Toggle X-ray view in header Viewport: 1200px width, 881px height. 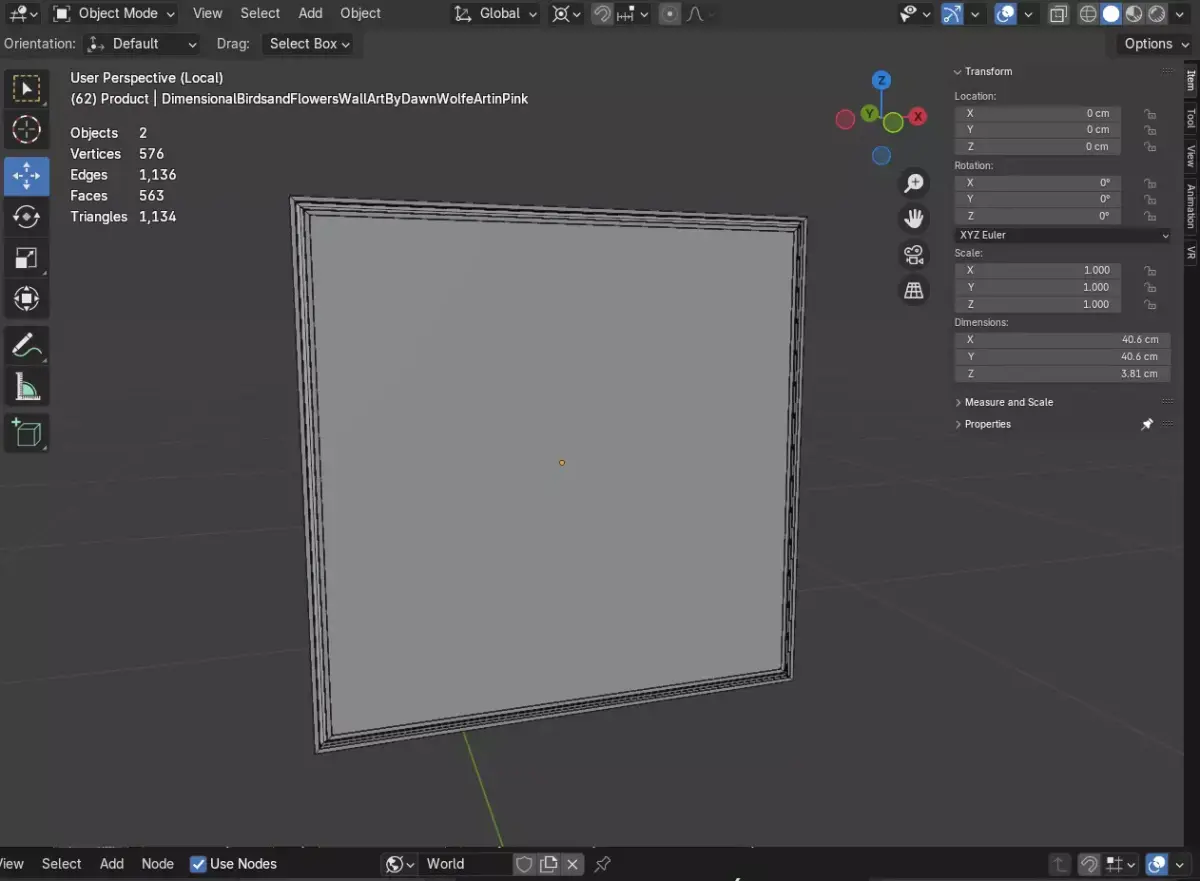tap(1058, 14)
